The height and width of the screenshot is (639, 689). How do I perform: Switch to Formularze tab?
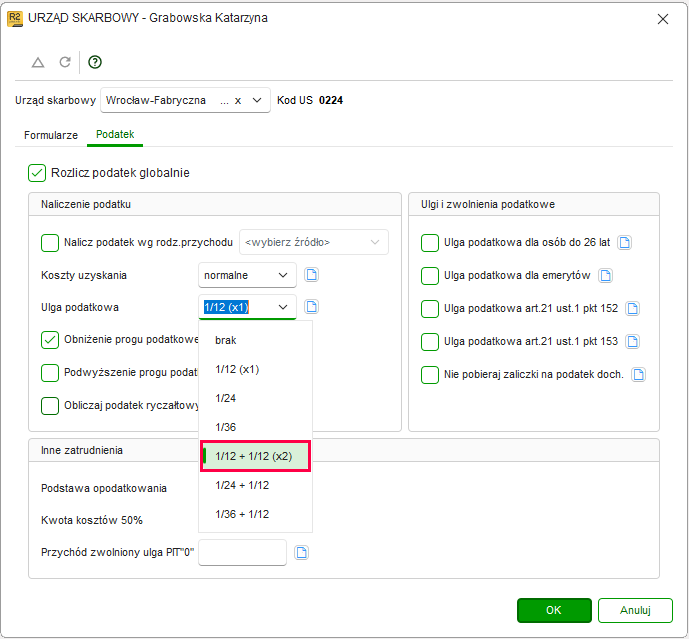[51, 135]
